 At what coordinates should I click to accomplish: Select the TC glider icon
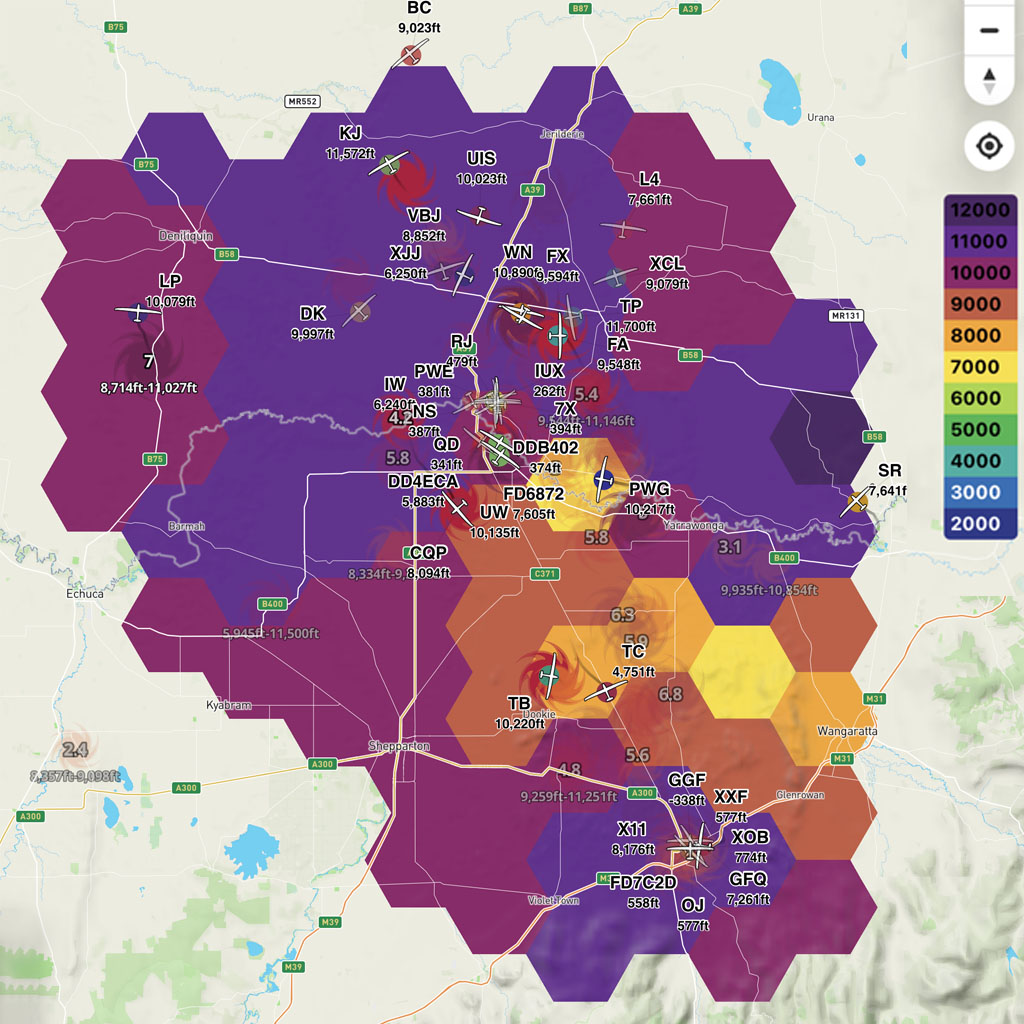pos(604,691)
